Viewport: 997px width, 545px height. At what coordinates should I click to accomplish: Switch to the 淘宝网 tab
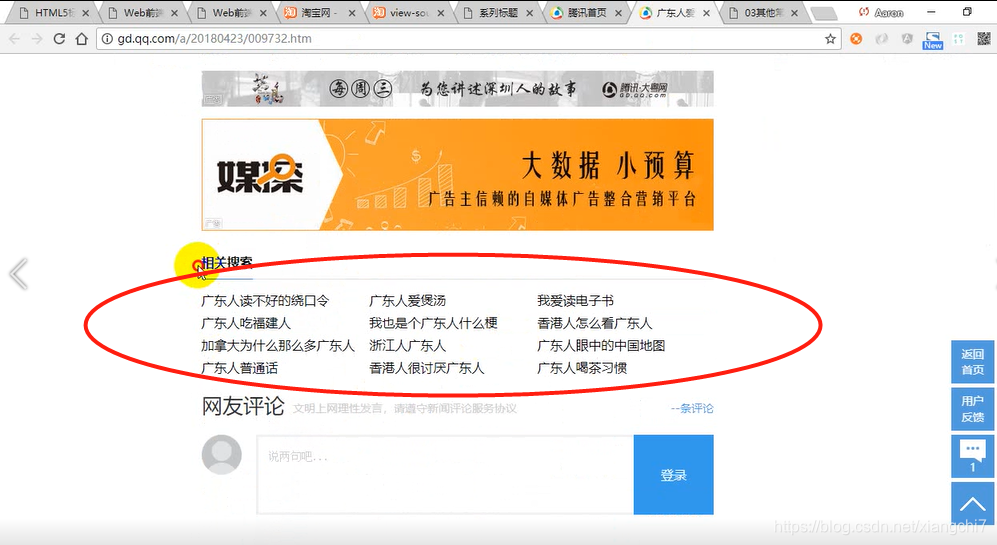pyautogui.click(x=319, y=13)
